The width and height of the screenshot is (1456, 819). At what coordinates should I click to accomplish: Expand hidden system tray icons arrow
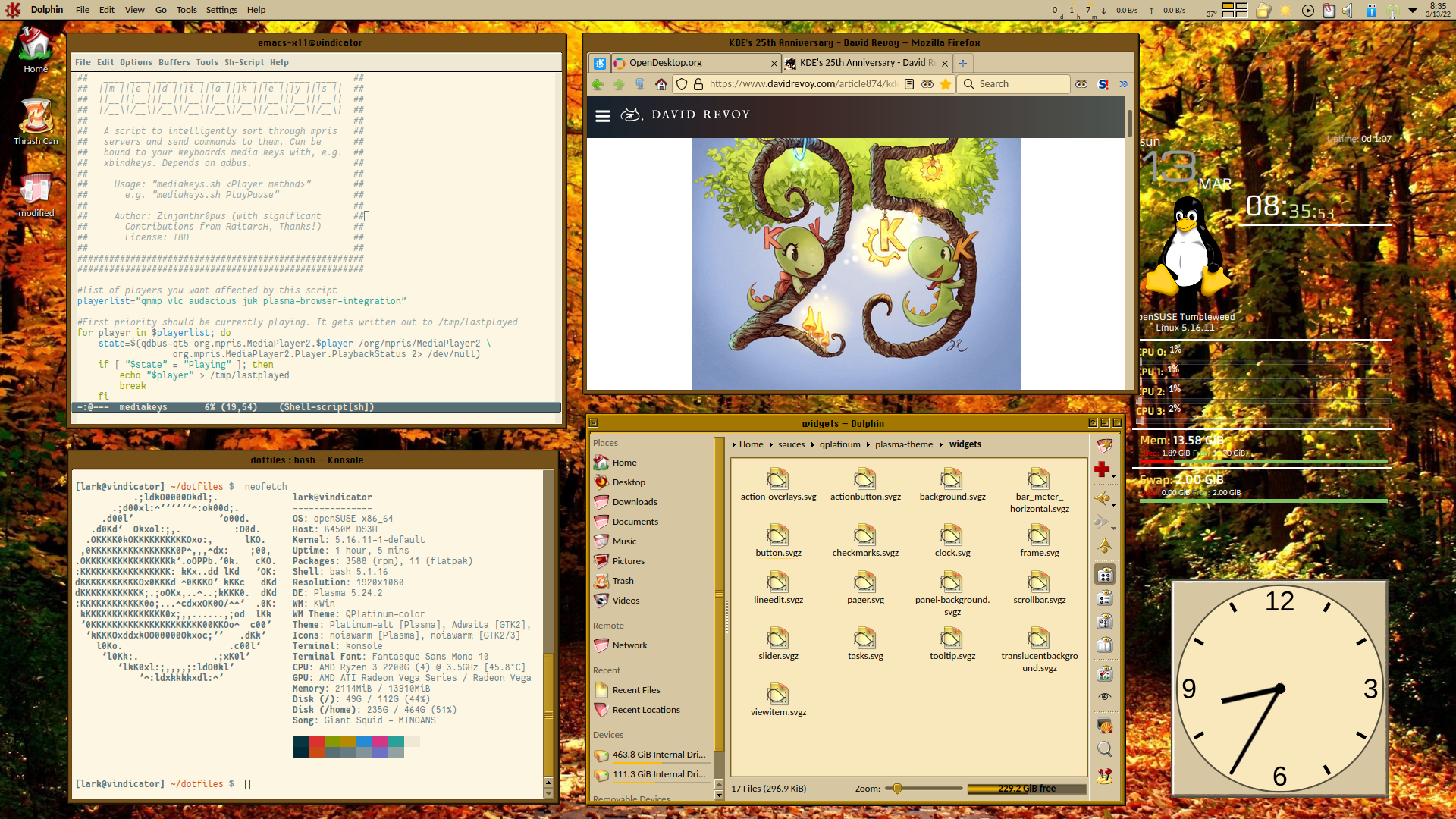tap(1412, 11)
